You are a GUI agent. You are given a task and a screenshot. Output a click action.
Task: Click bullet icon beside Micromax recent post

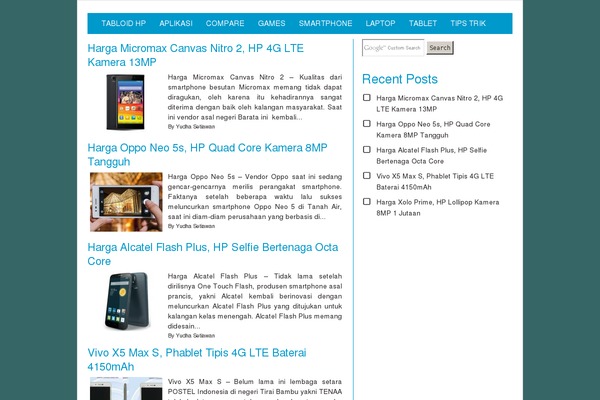pyautogui.click(x=367, y=98)
